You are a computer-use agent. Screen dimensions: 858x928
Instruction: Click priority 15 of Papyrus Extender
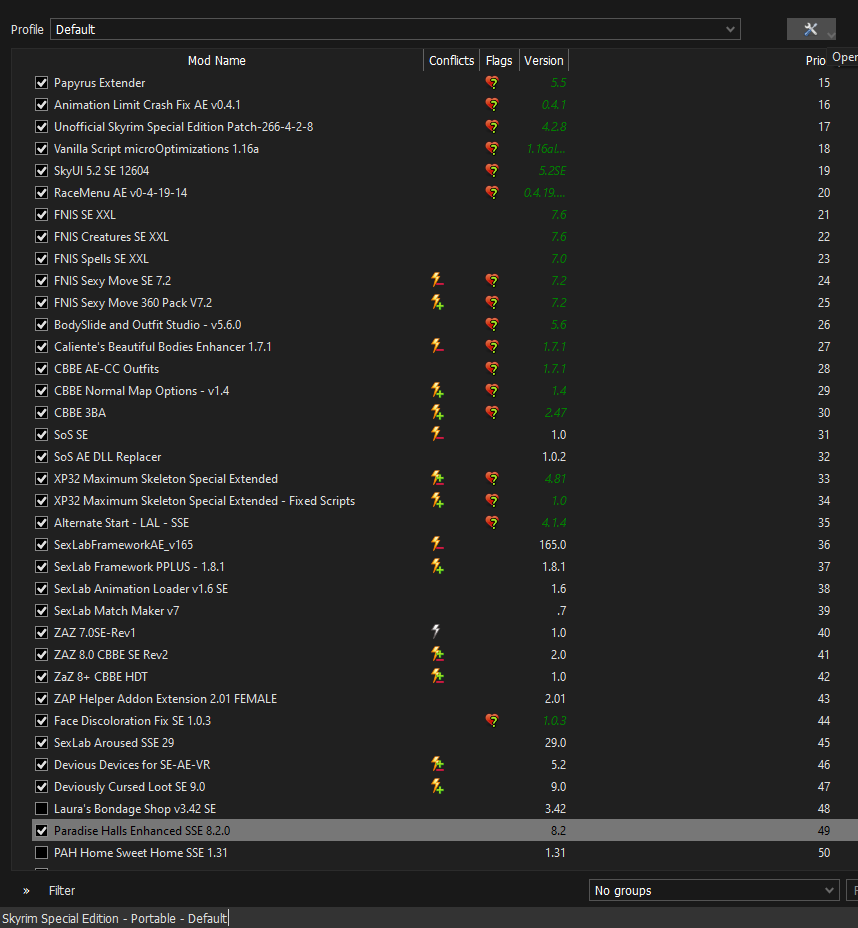824,83
